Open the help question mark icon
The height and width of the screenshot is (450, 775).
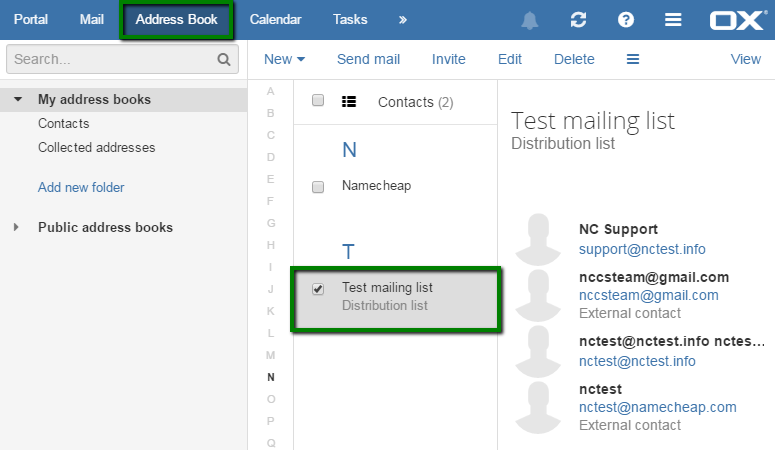(626, 20)
